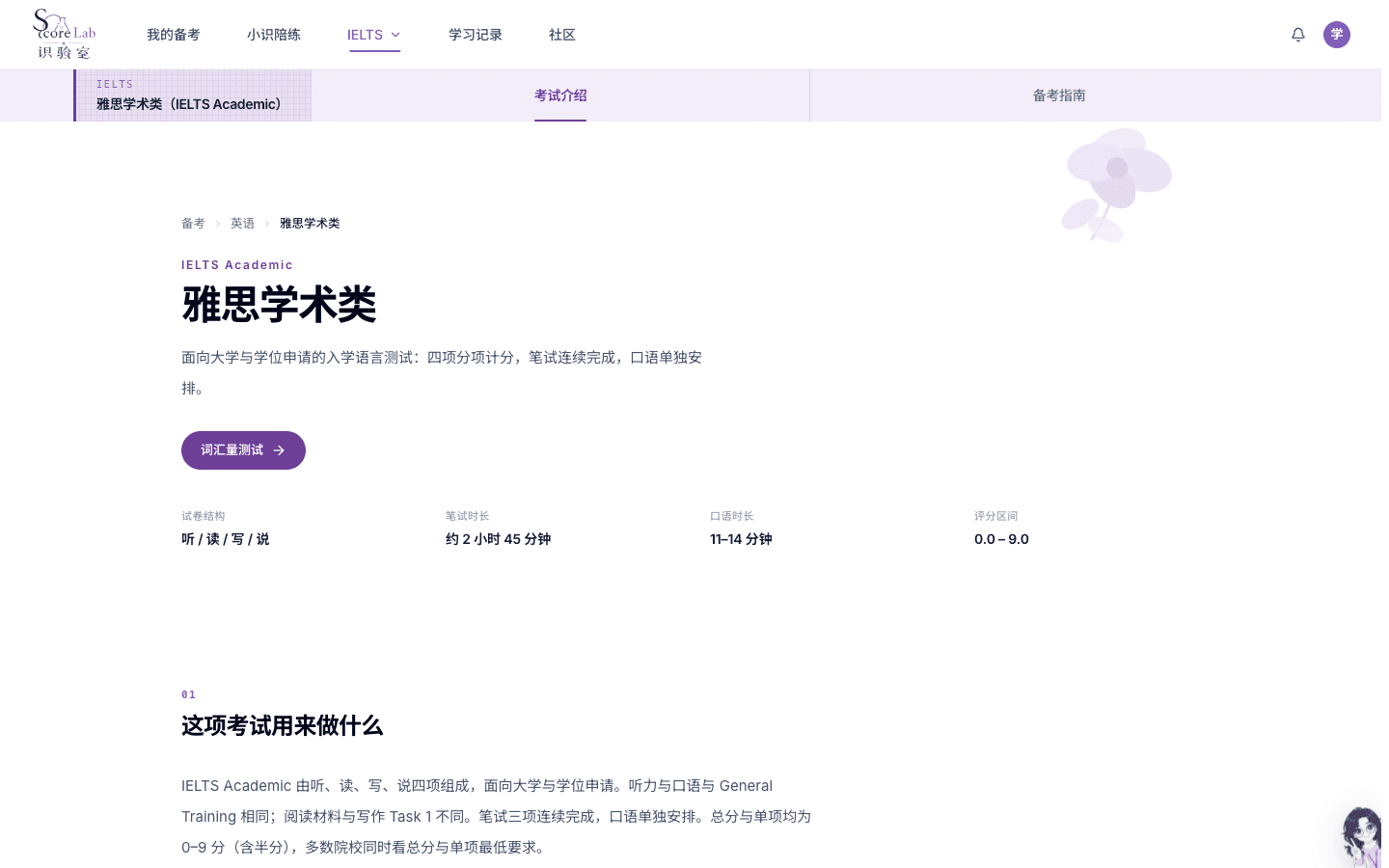Open the notification bell
Image resolution: width=1389 pixels, height=868 pixels.
point(1298,35)
